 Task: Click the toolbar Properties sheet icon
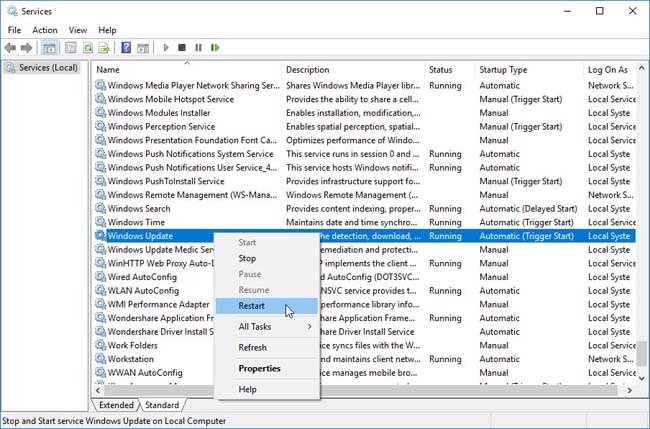(70, 48)
